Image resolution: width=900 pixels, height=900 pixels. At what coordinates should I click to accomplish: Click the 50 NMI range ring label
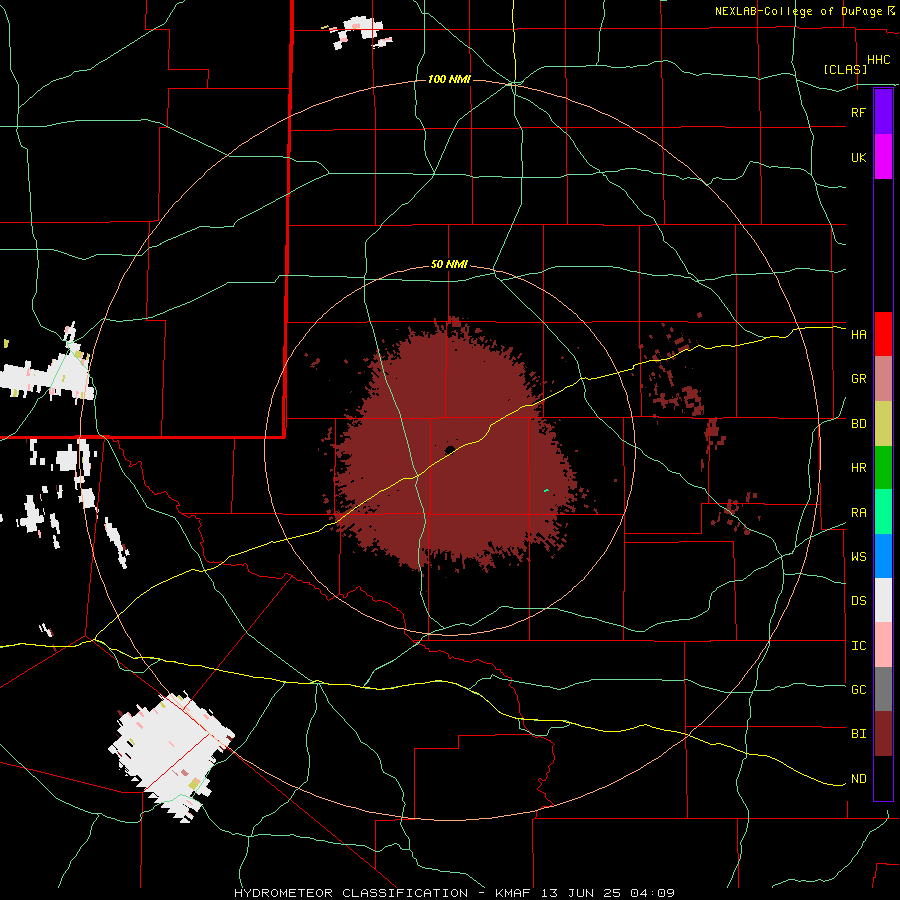[x=449, y=265]
